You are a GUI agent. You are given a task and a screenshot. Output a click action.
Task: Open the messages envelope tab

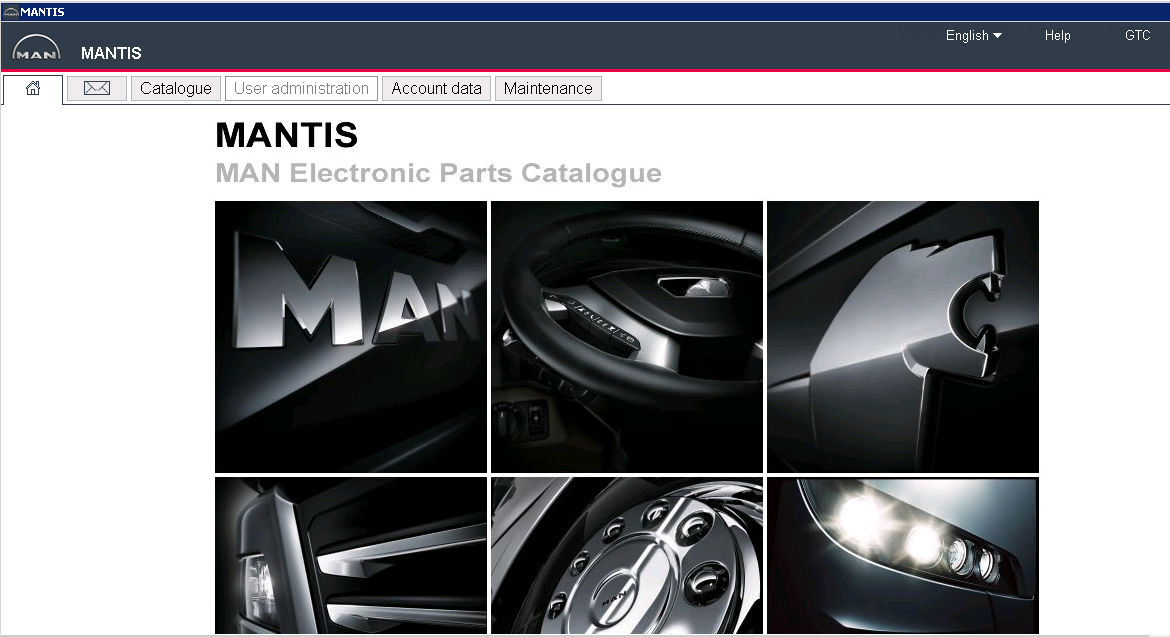coord(97,89)
